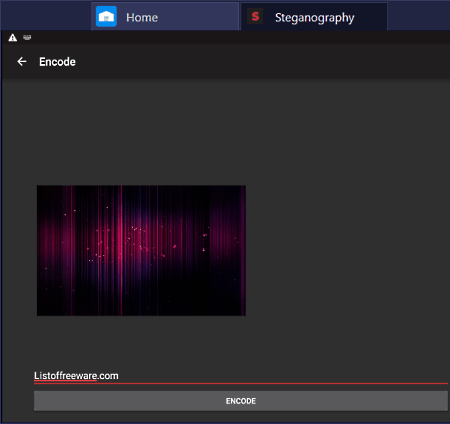Click the misspelled underlined word Listoffreeware
The image size is (450, 424).
(65, 376)
